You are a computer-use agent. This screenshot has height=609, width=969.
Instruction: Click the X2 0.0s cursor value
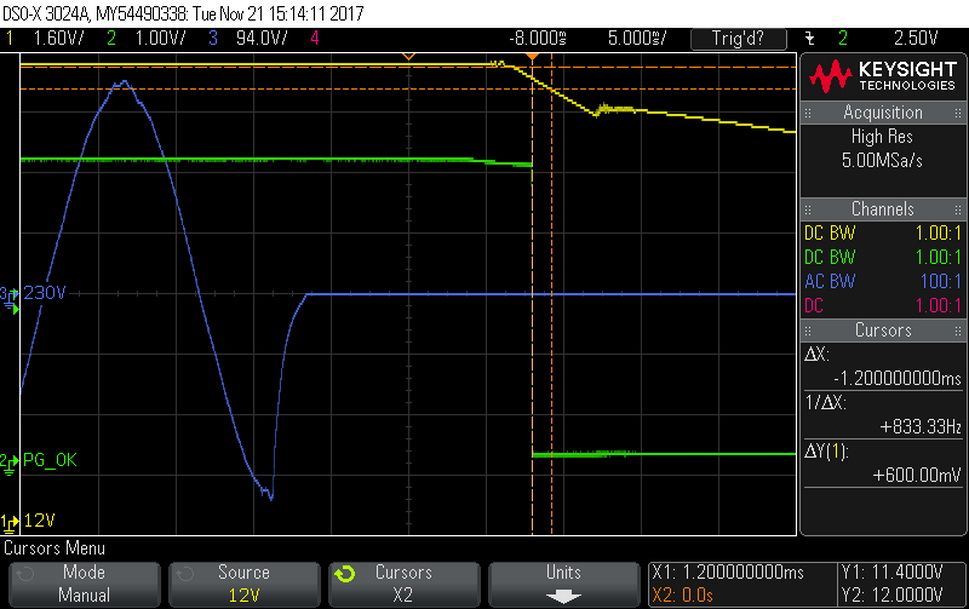point(682,595)
